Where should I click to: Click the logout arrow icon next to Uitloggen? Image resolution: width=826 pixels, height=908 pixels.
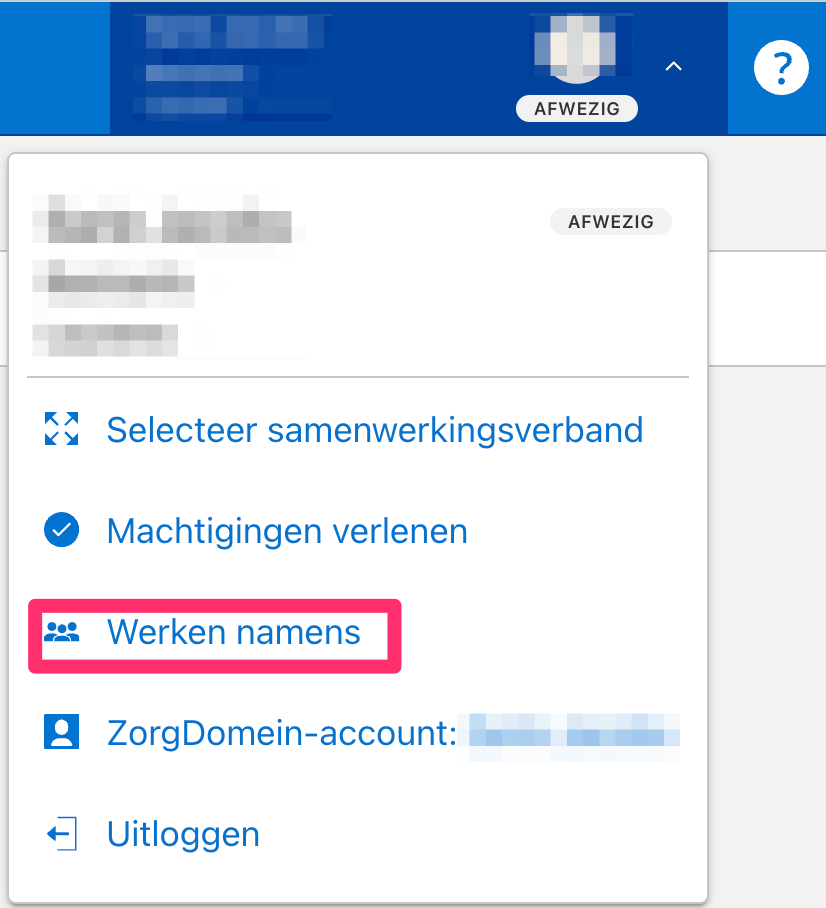click(61, 834)
